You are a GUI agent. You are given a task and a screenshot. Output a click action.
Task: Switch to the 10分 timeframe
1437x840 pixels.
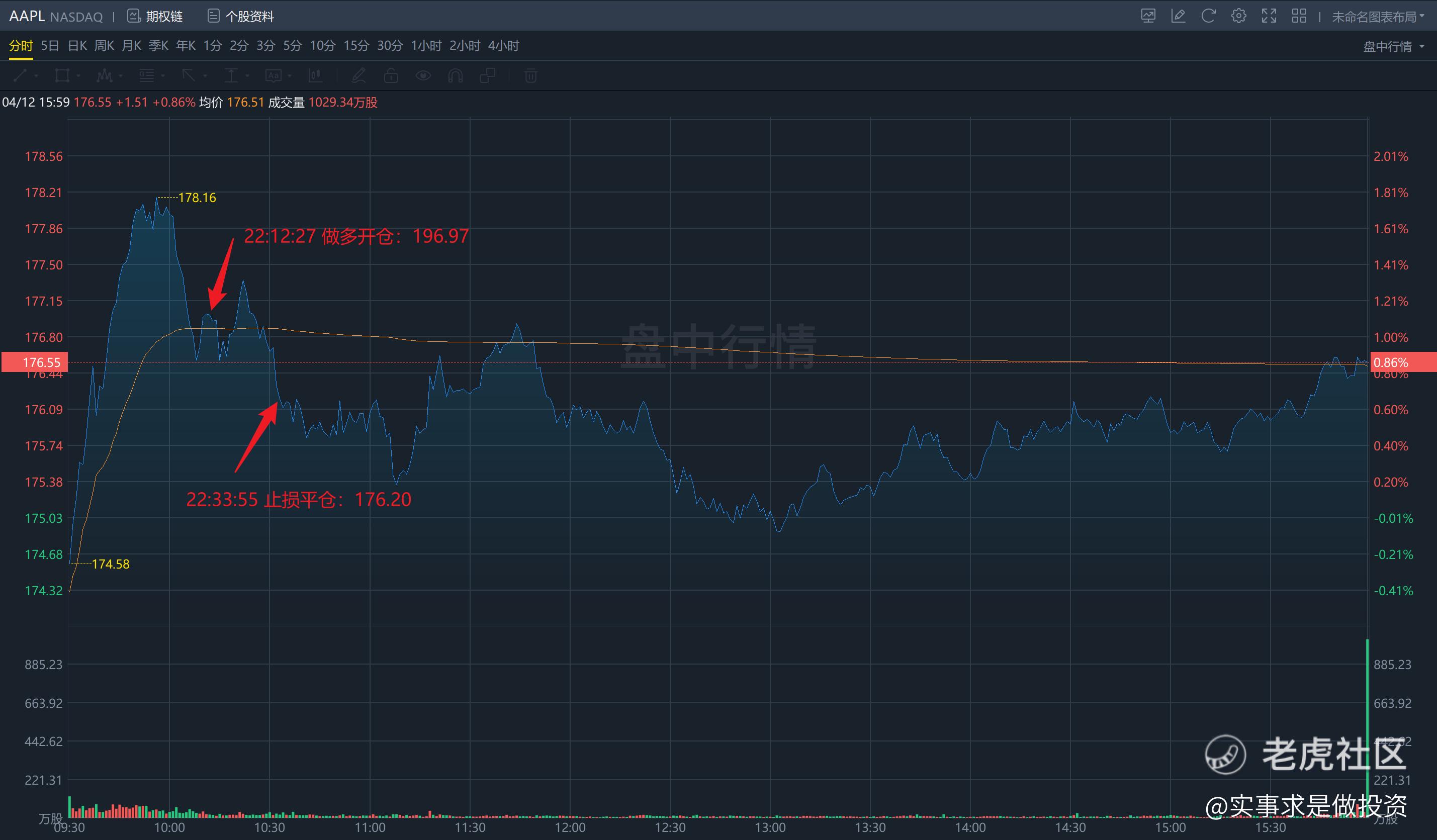[322, 46]
